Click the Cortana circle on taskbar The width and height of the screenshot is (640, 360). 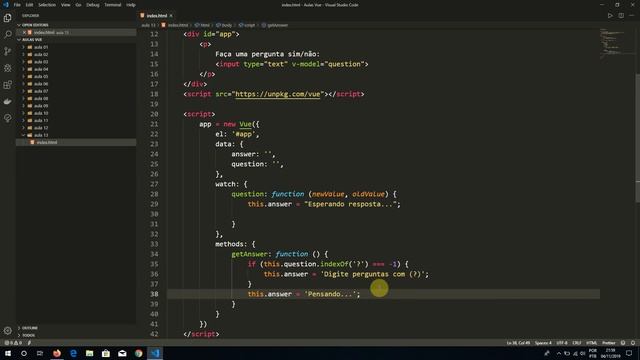pyautogui.click(x=24, y=353)
